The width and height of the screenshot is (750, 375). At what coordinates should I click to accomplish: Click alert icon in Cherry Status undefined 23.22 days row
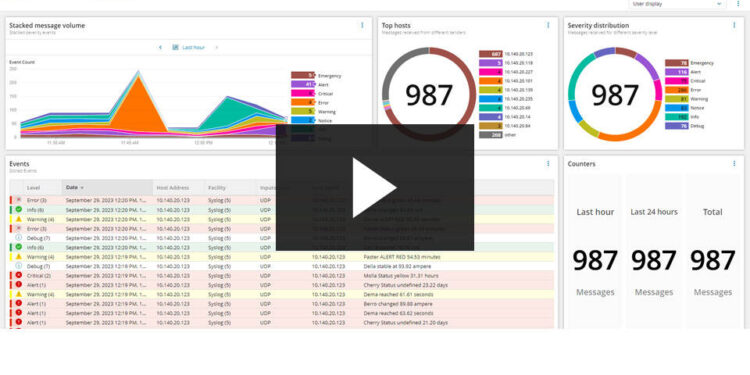coord(19,285)
